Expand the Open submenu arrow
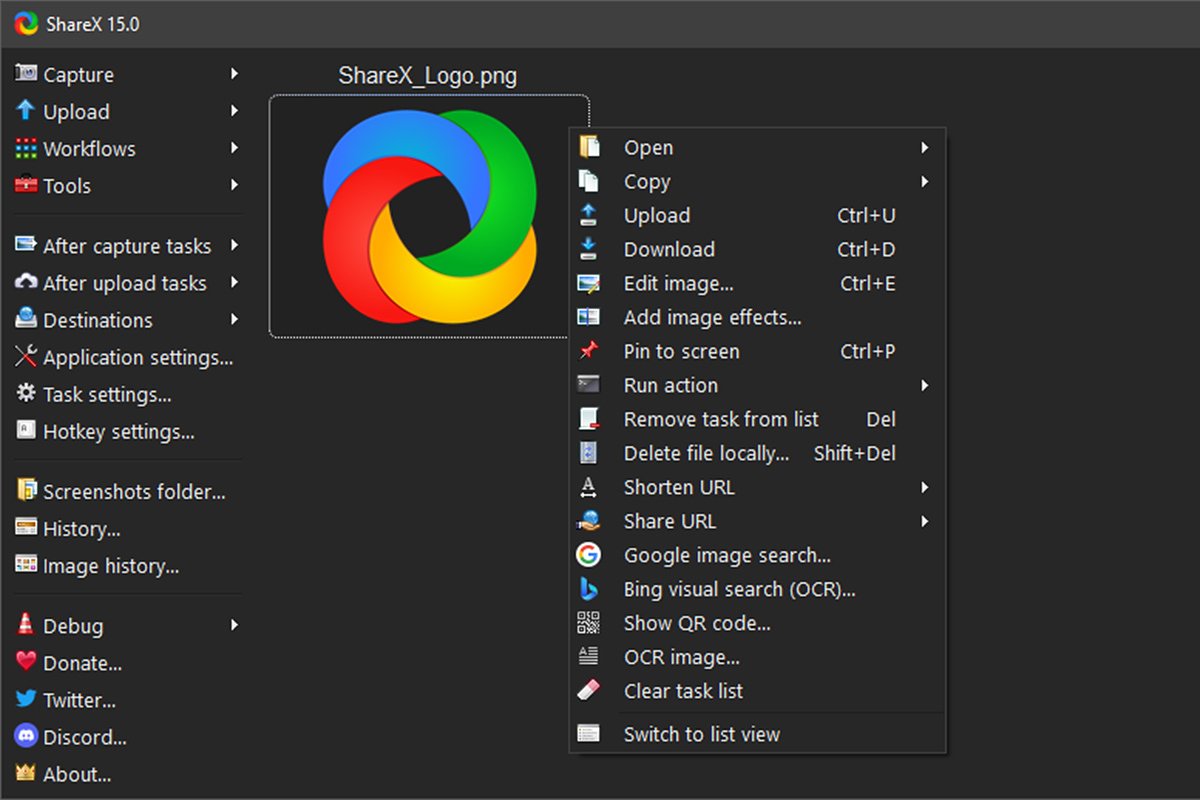 (x=925, y=148)
